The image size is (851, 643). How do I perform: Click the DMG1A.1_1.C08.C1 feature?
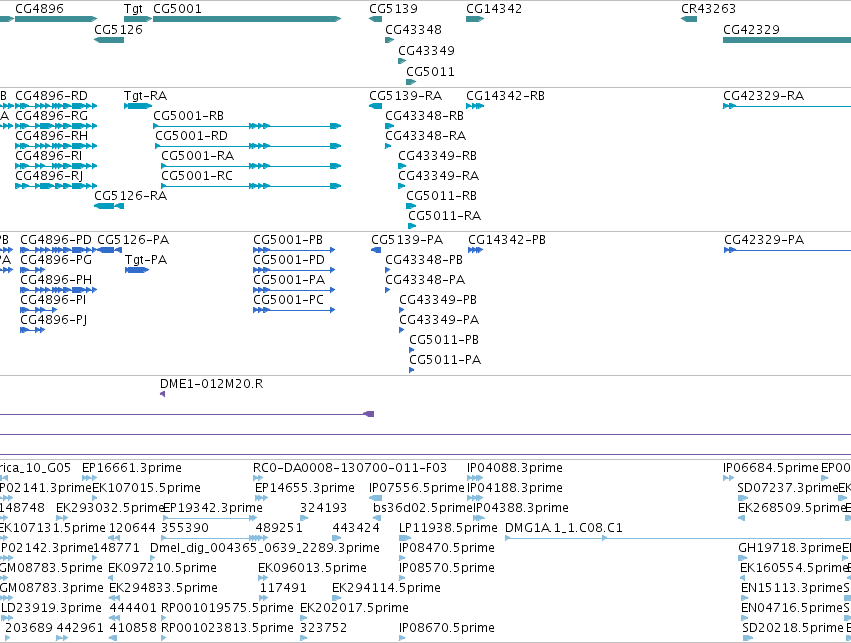[678, 538]
